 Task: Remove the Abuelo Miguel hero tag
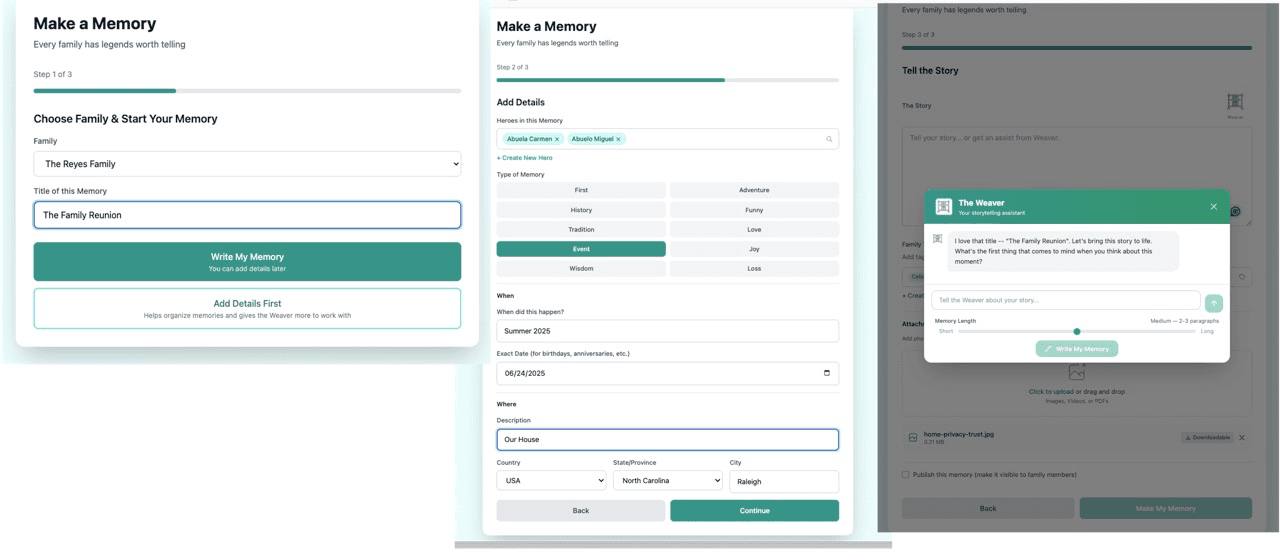tap(618, 139)
